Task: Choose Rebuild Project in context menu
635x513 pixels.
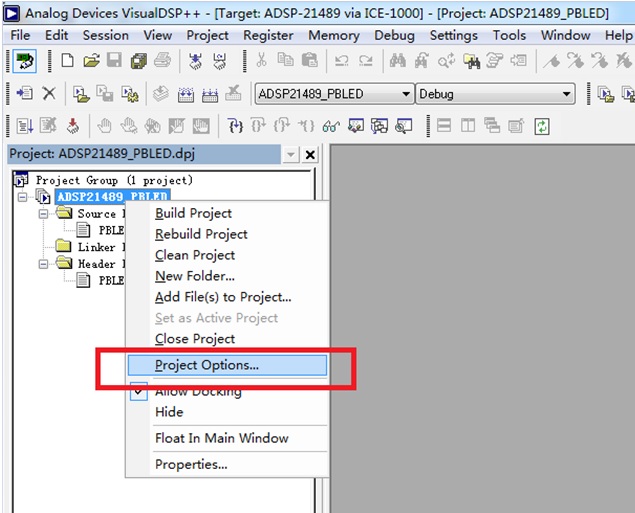Action: [x=227, y=234]
